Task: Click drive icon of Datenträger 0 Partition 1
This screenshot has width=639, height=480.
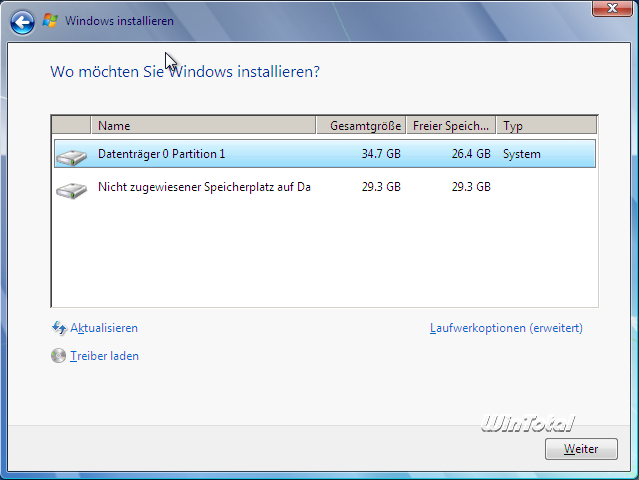Action: click(72, 157)
